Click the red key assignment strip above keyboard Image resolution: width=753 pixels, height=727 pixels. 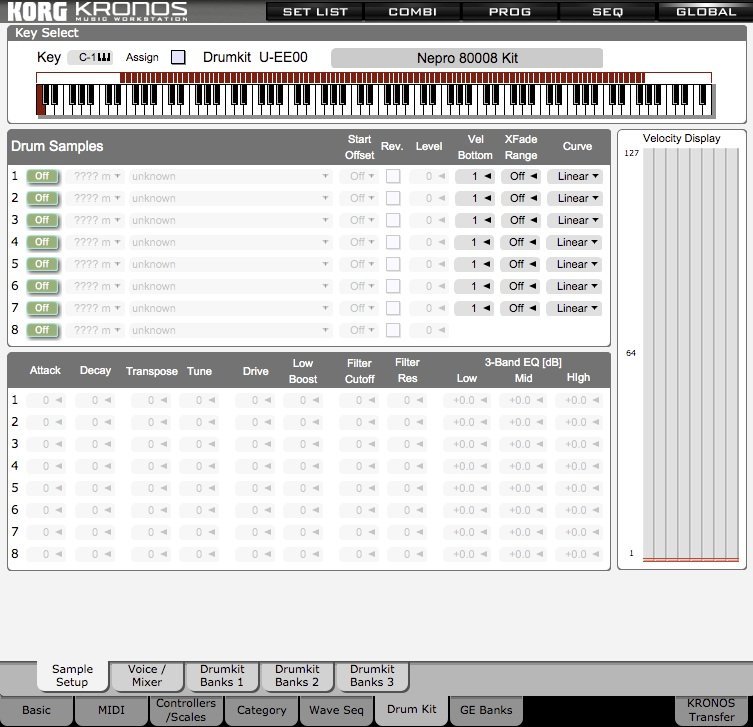(x=382, y=78)
